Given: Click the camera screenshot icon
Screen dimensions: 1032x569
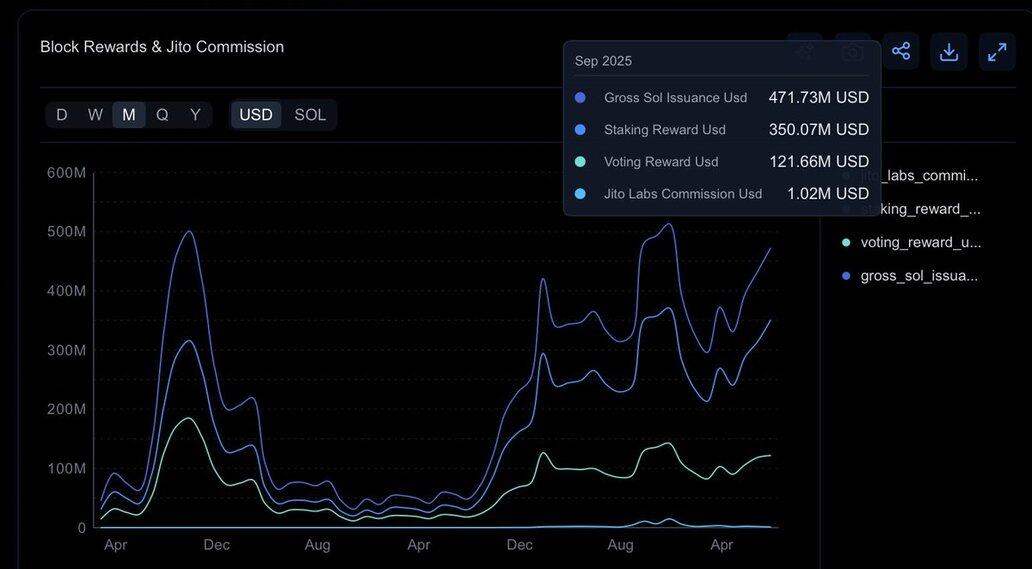Looking at the screenshot, I should (x=853, y=52).
